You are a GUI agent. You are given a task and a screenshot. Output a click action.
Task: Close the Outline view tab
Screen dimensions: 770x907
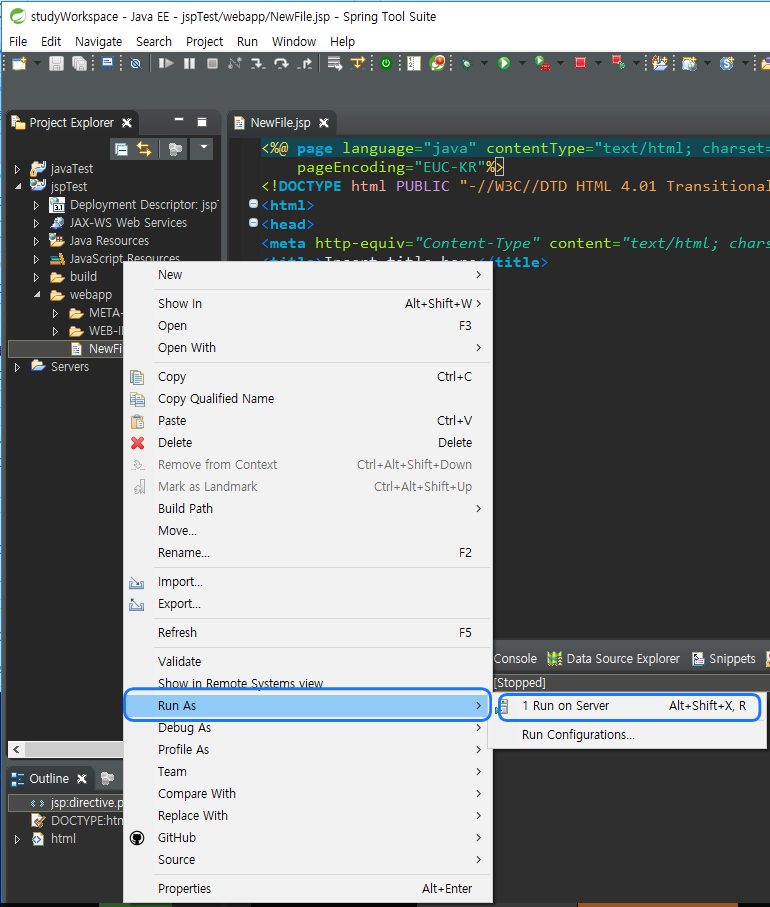tap(82, 779)
